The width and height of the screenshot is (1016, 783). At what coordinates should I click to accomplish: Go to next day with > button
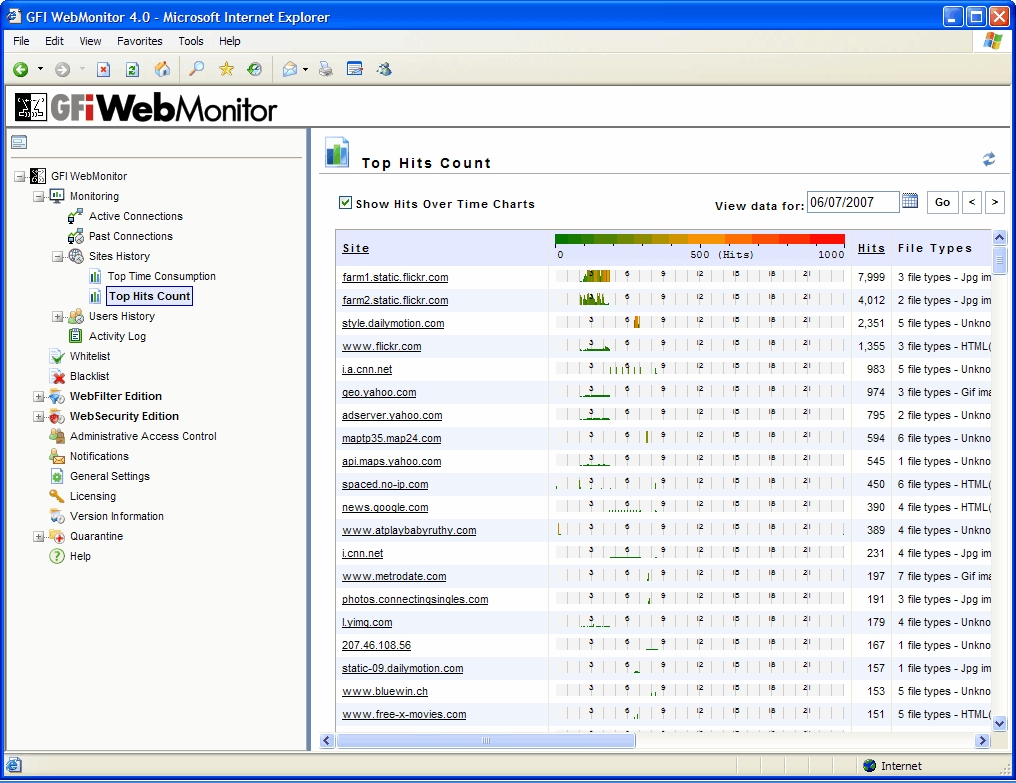[995, 202]
